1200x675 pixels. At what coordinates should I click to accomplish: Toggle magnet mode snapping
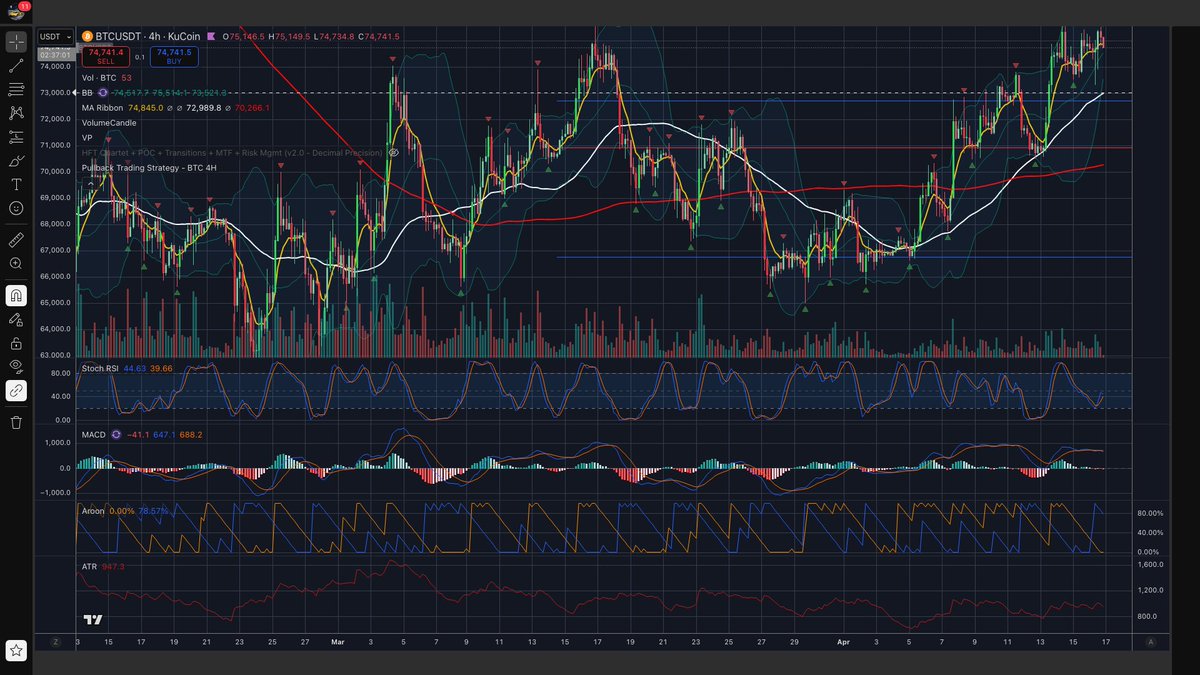pyautogui.click(x=16, y=296)
